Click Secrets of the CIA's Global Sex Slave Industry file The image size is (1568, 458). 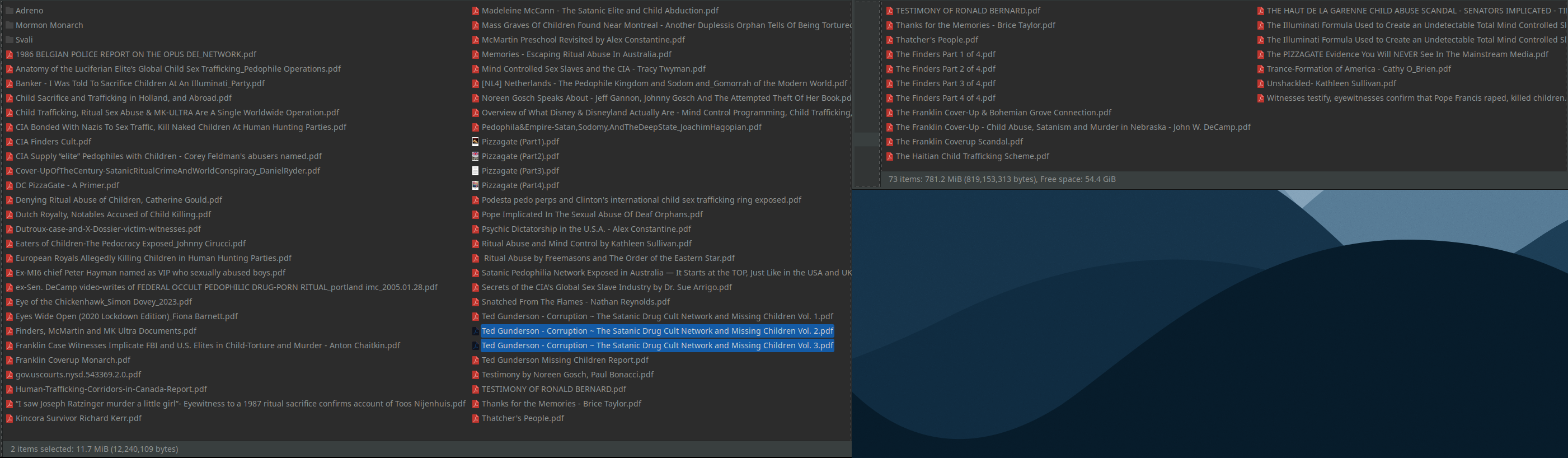[606, 287]
